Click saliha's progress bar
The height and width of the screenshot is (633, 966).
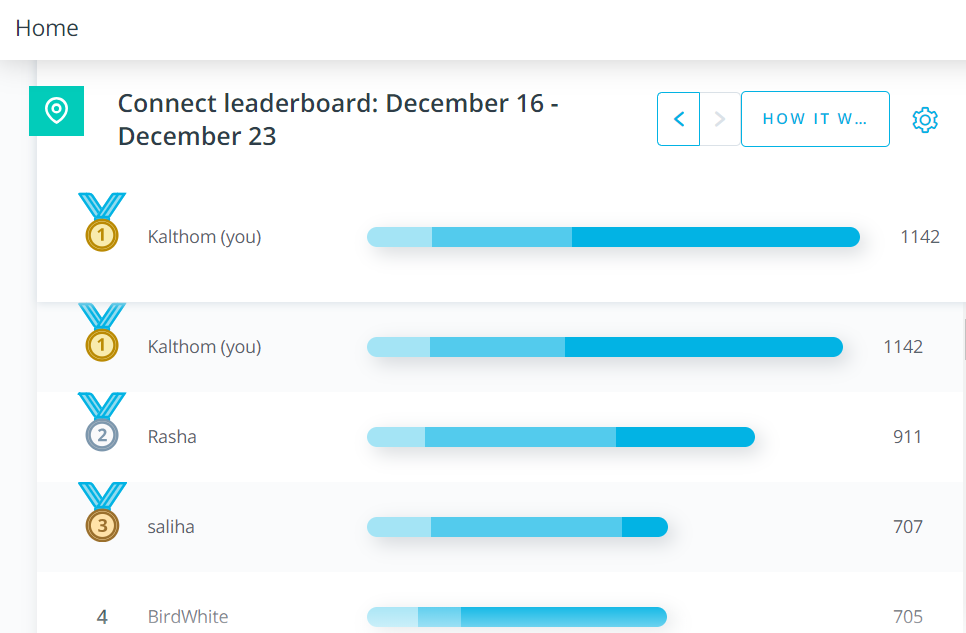[518, 526]
